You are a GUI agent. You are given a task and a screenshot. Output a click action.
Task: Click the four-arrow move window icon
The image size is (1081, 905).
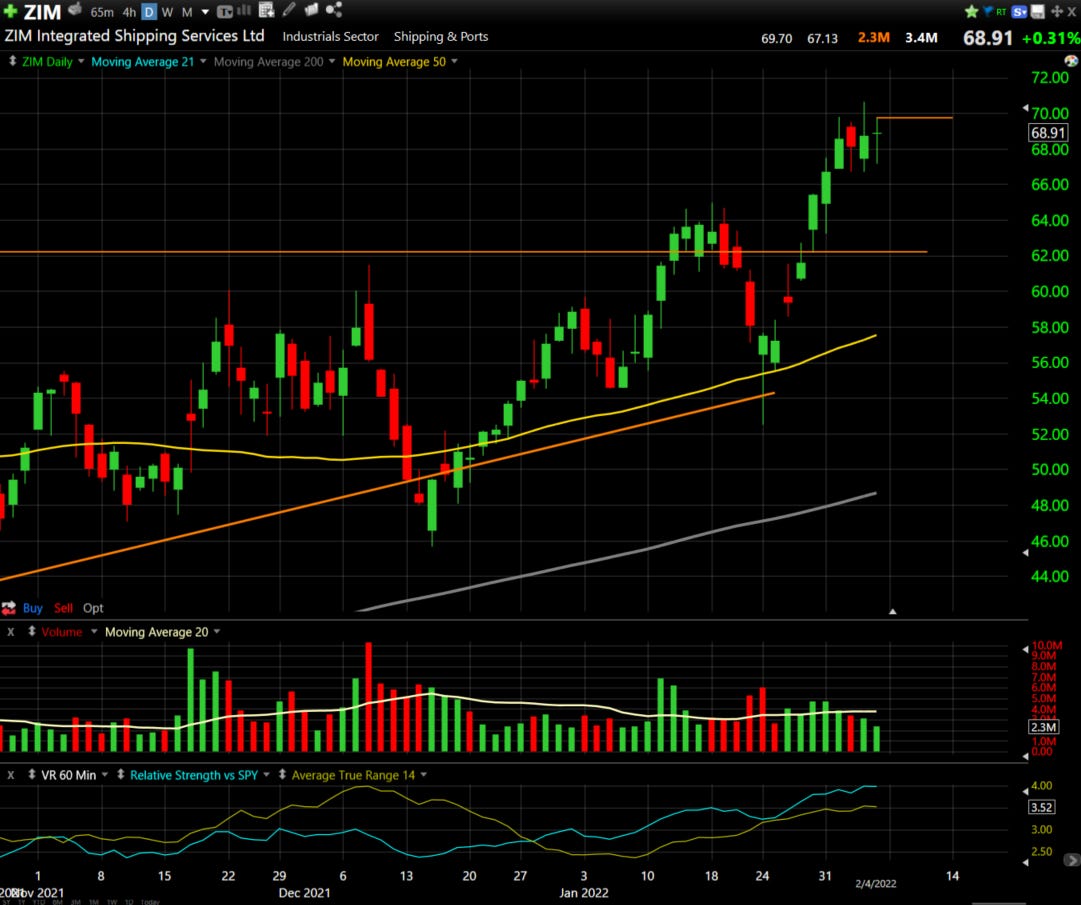coord(1056,12)
